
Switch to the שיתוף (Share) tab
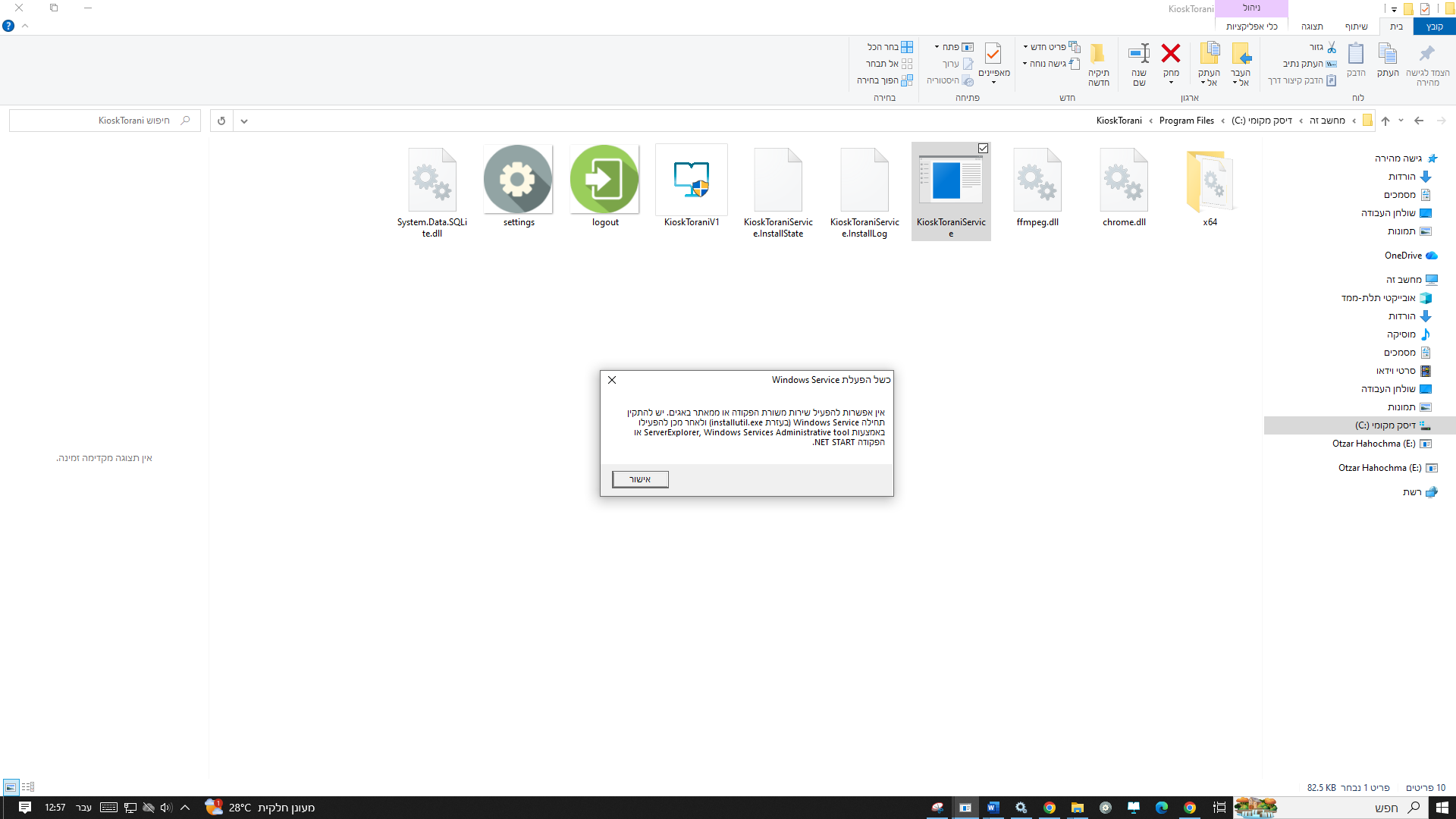[x=1356, y=27]
